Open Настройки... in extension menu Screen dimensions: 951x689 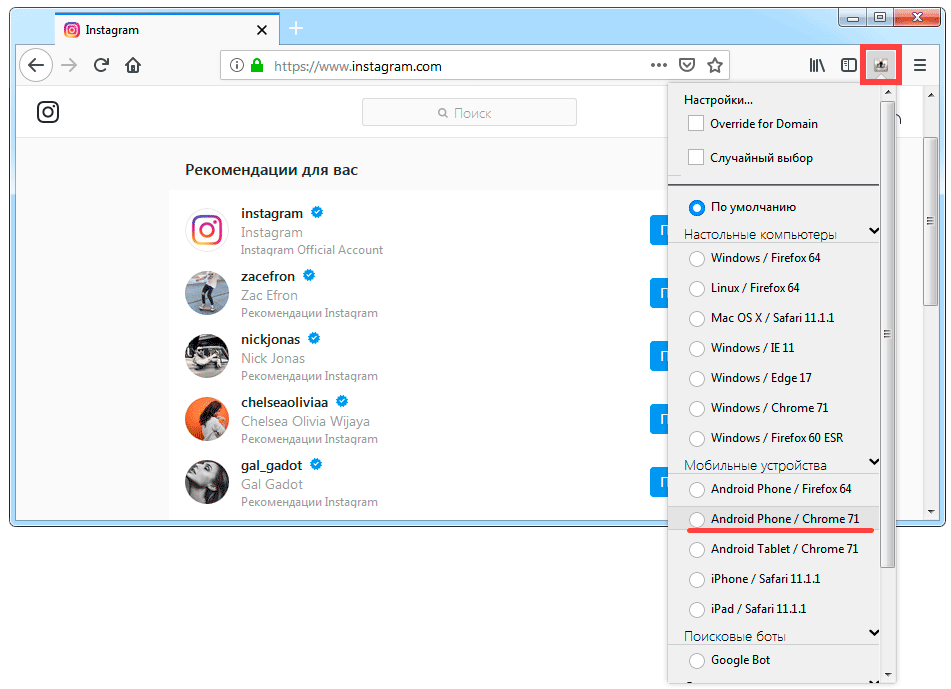click(x=718, y=100)
